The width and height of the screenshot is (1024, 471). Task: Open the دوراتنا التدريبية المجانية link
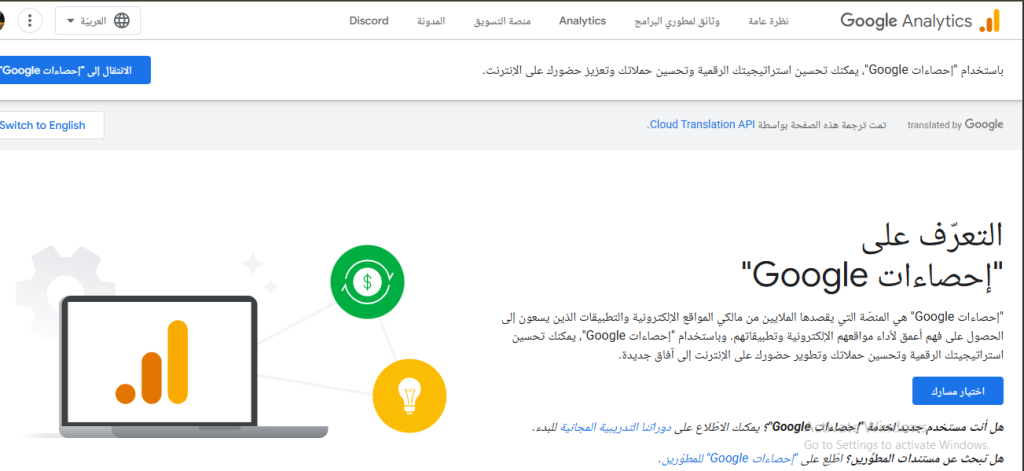[615, 428]
